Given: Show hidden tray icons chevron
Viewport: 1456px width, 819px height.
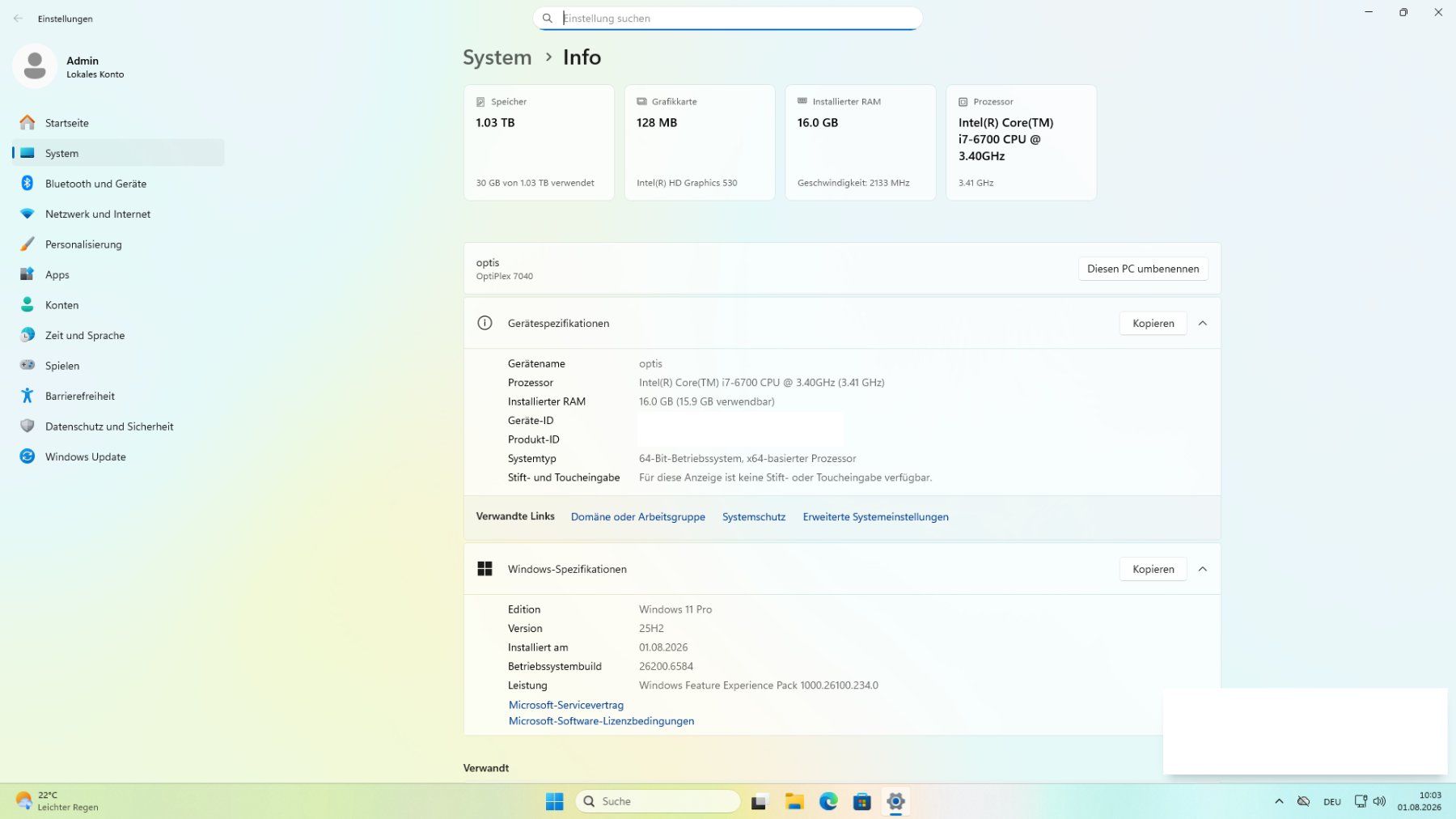Looking at the screenshot, I should click(x=1279, y=801).
